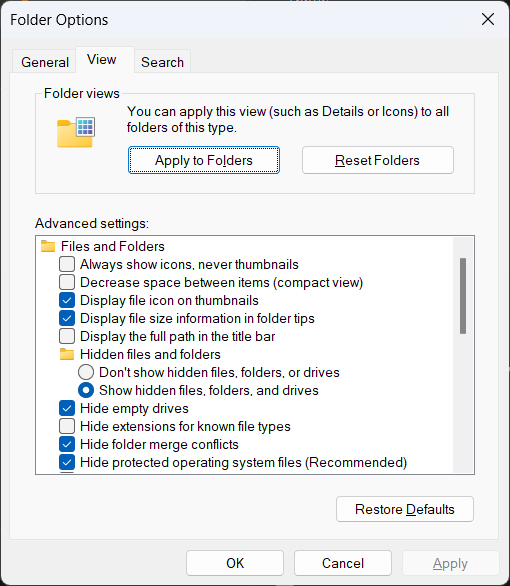Image resolution: width=510 pixels, height=586 pixels.
Task: Click the Apply to Folders button
Action: [204, 160]
